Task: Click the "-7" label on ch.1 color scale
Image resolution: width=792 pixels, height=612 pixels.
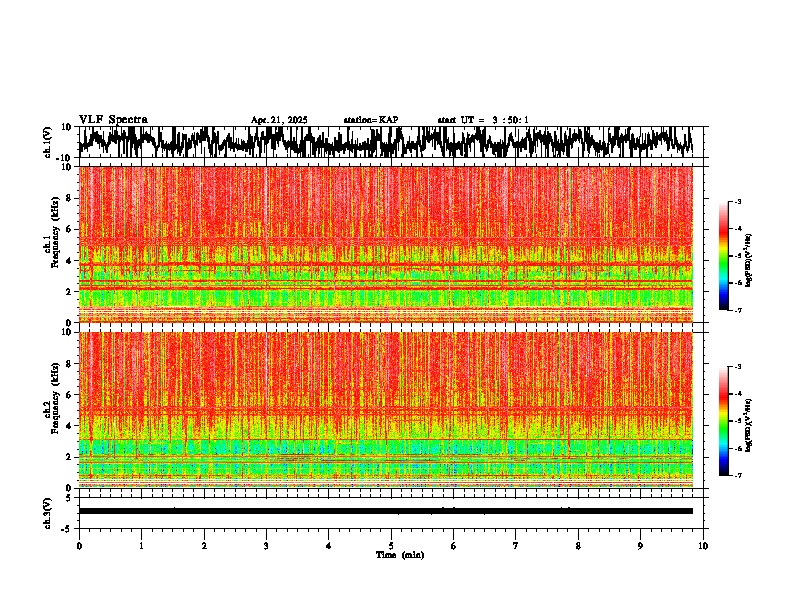Action: (737, 310)
